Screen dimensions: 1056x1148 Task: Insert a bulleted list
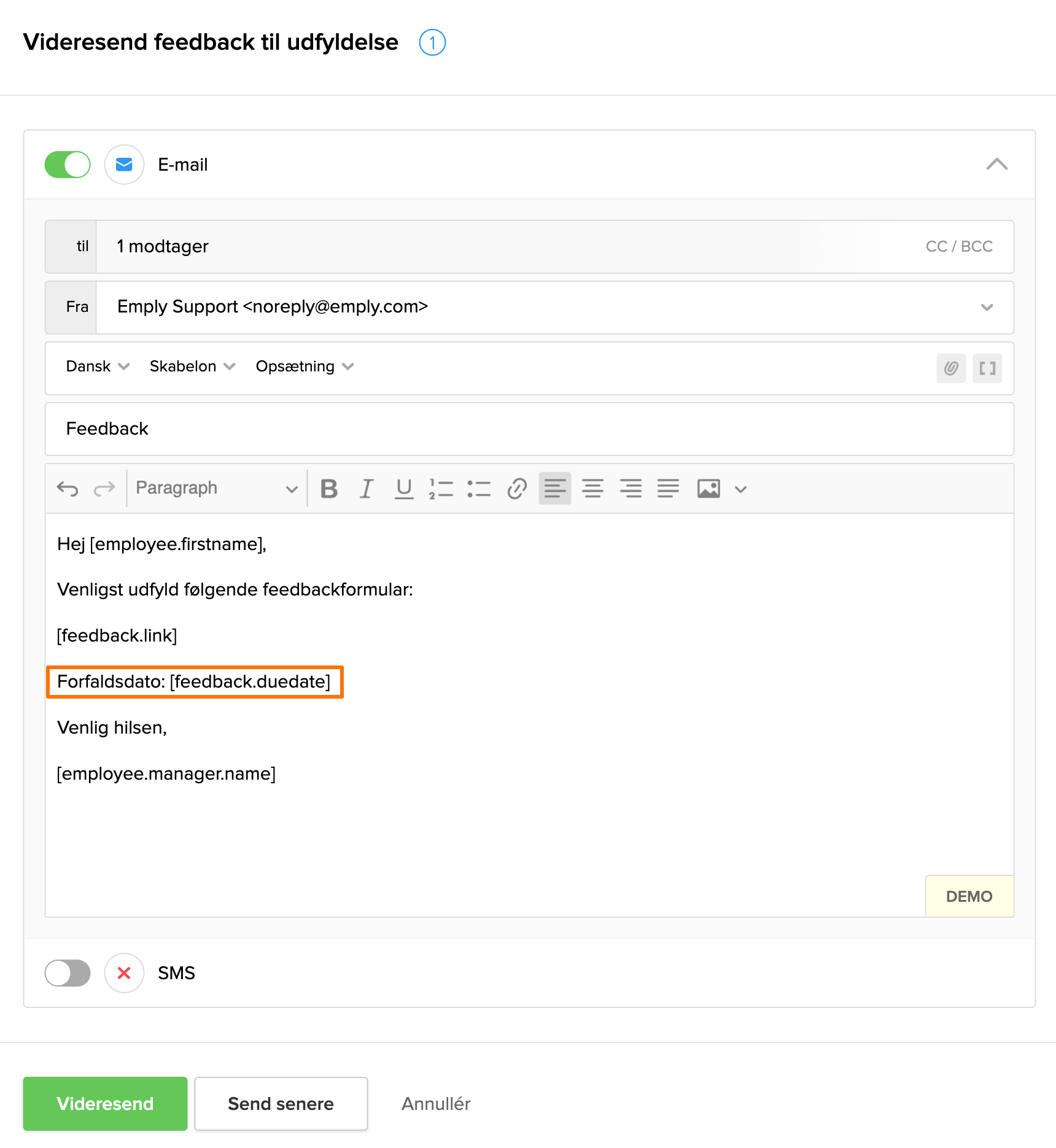478,489
